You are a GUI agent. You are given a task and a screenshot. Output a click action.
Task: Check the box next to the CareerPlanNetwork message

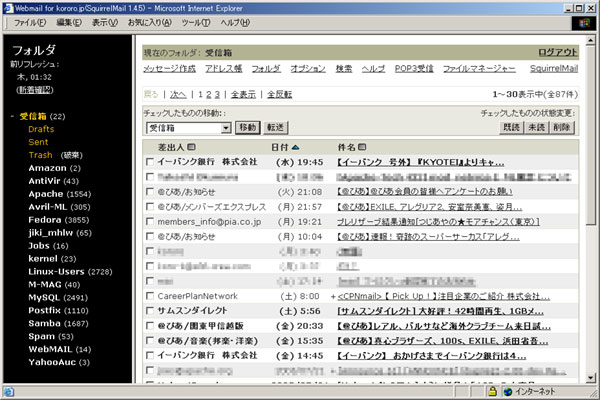pos(149,297)
